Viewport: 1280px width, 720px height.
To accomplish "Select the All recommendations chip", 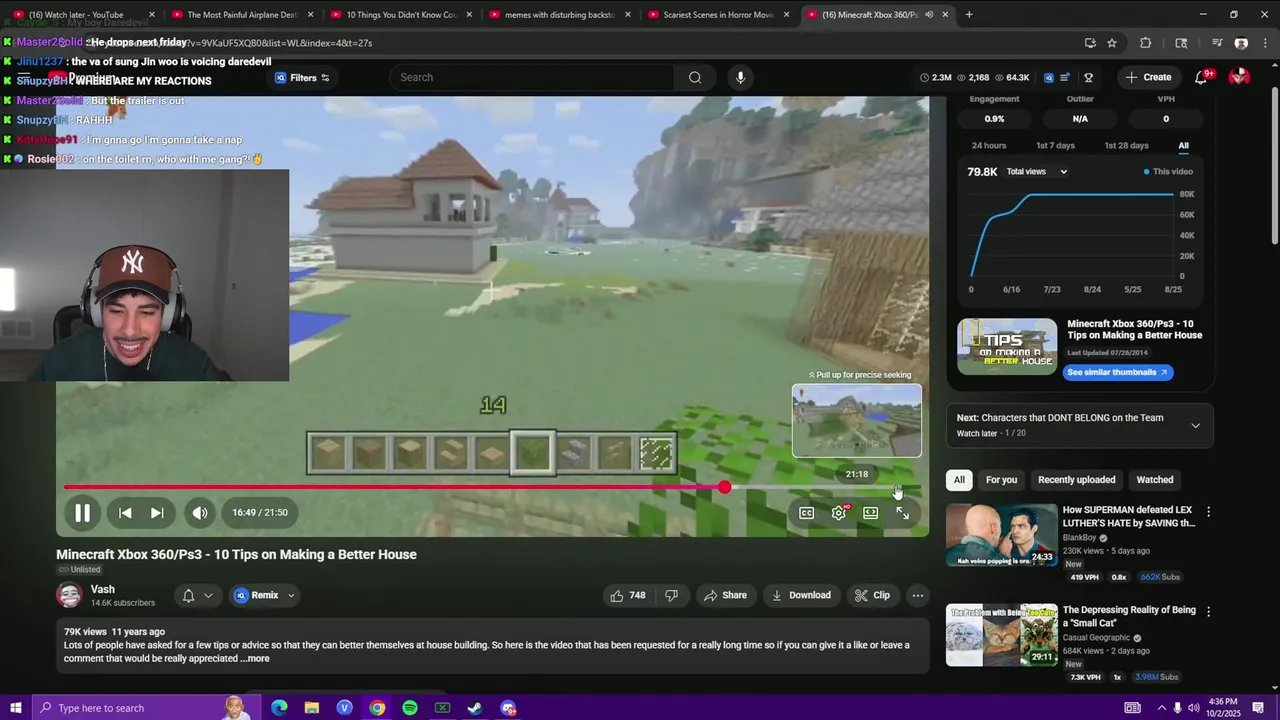I will pyautogui.click(x=959, y=480).
